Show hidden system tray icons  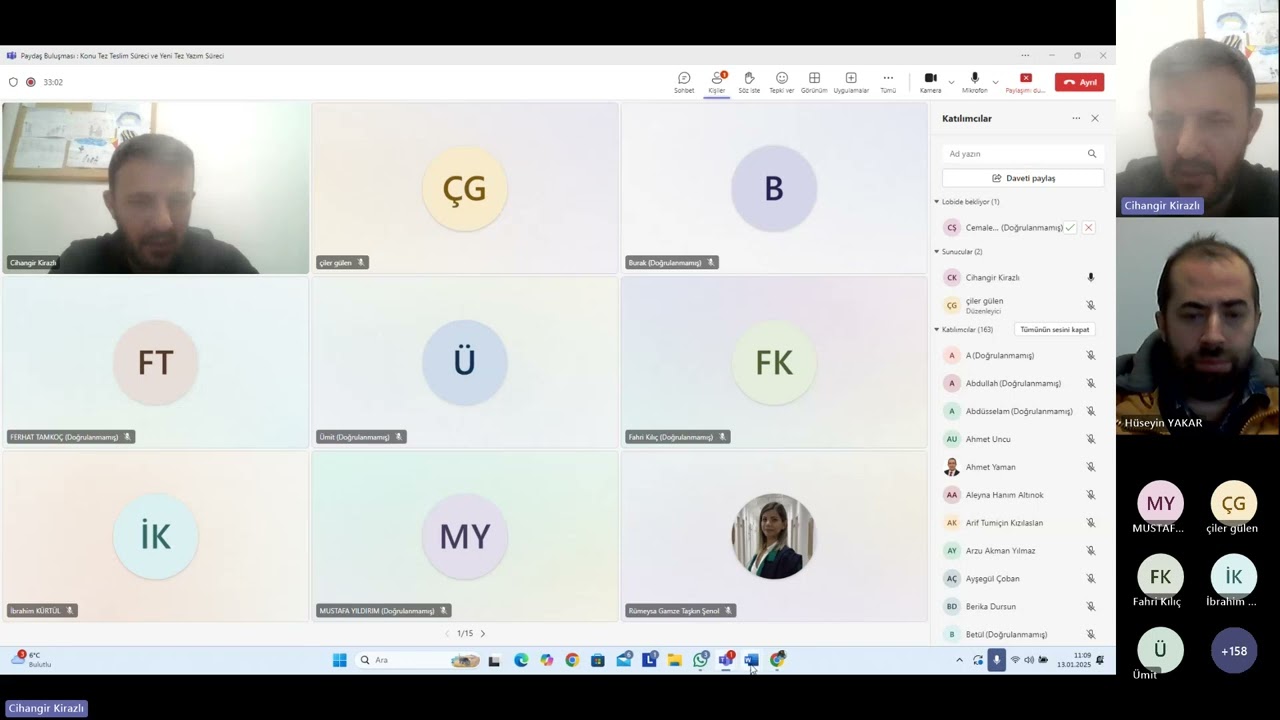(x=959, y=660)
